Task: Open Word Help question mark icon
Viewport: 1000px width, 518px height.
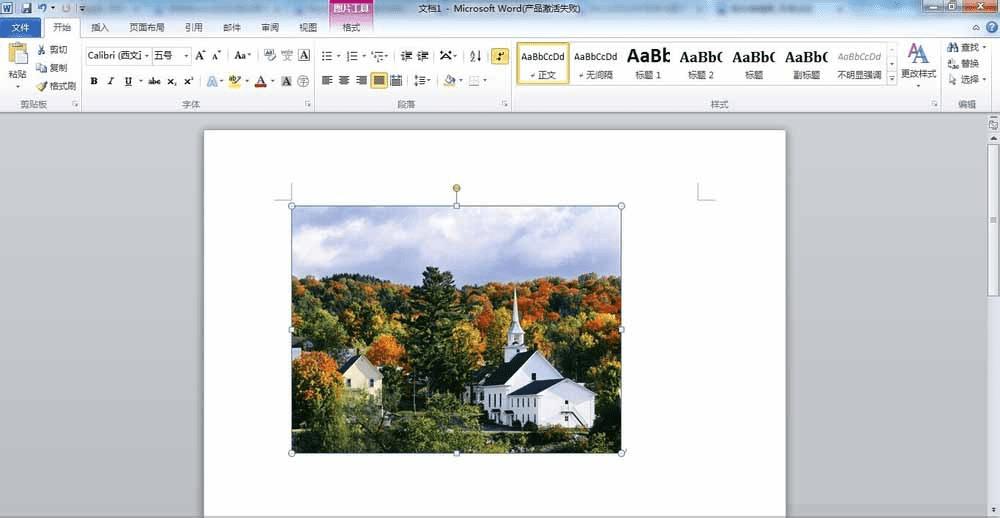Action: coord(992,27)
